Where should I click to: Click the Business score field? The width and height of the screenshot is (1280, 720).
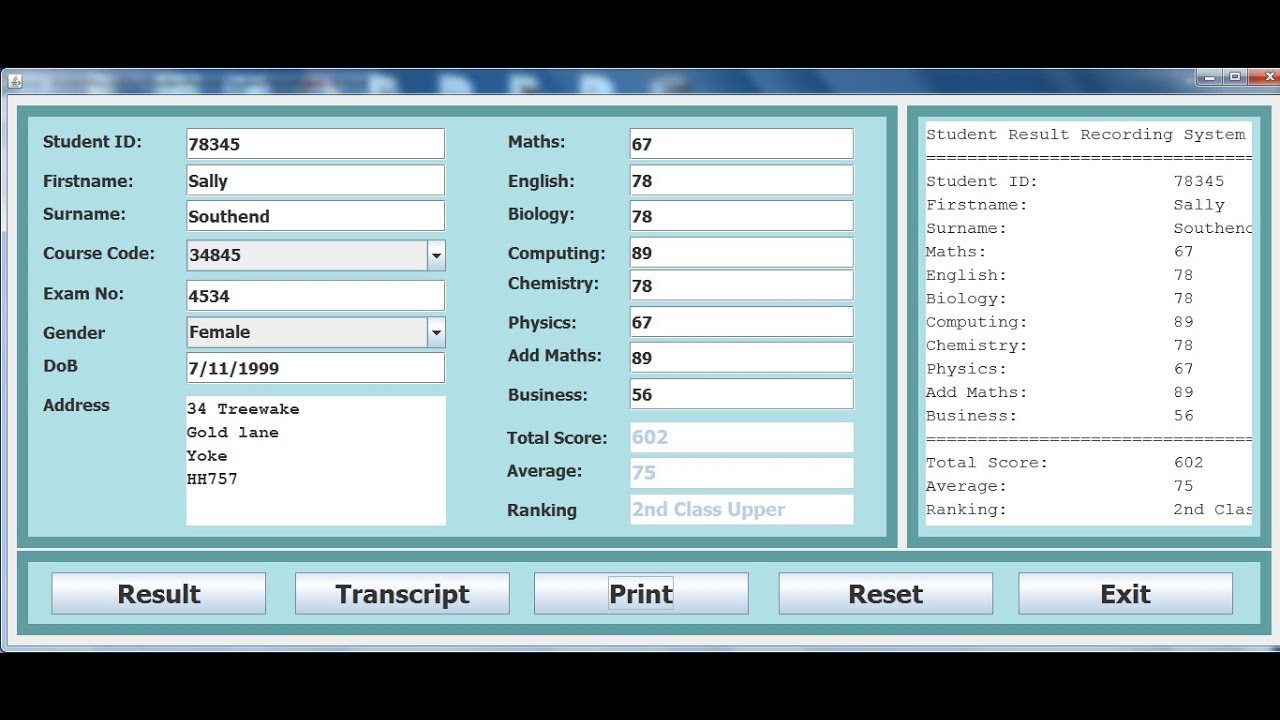coord(741,394)
